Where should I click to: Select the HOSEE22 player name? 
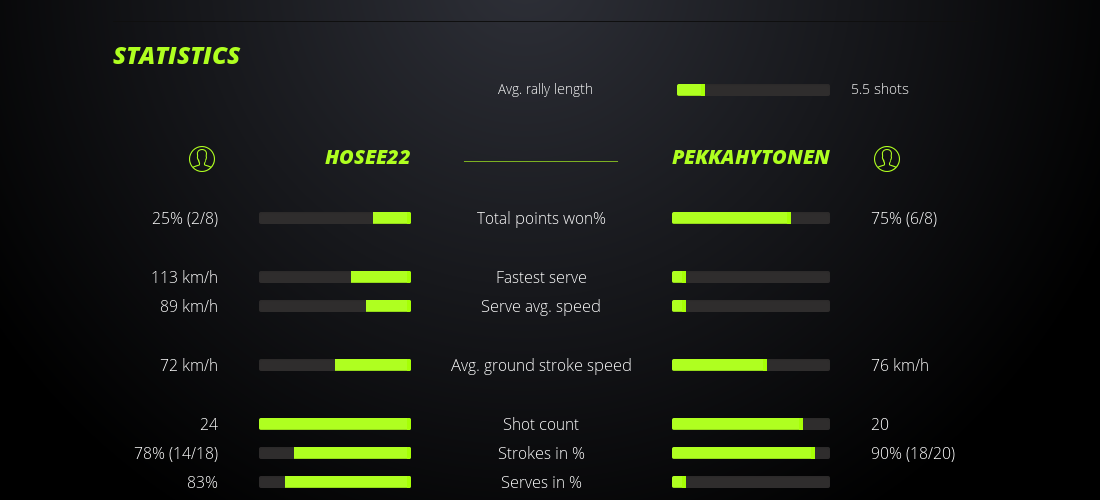[367, 158]
